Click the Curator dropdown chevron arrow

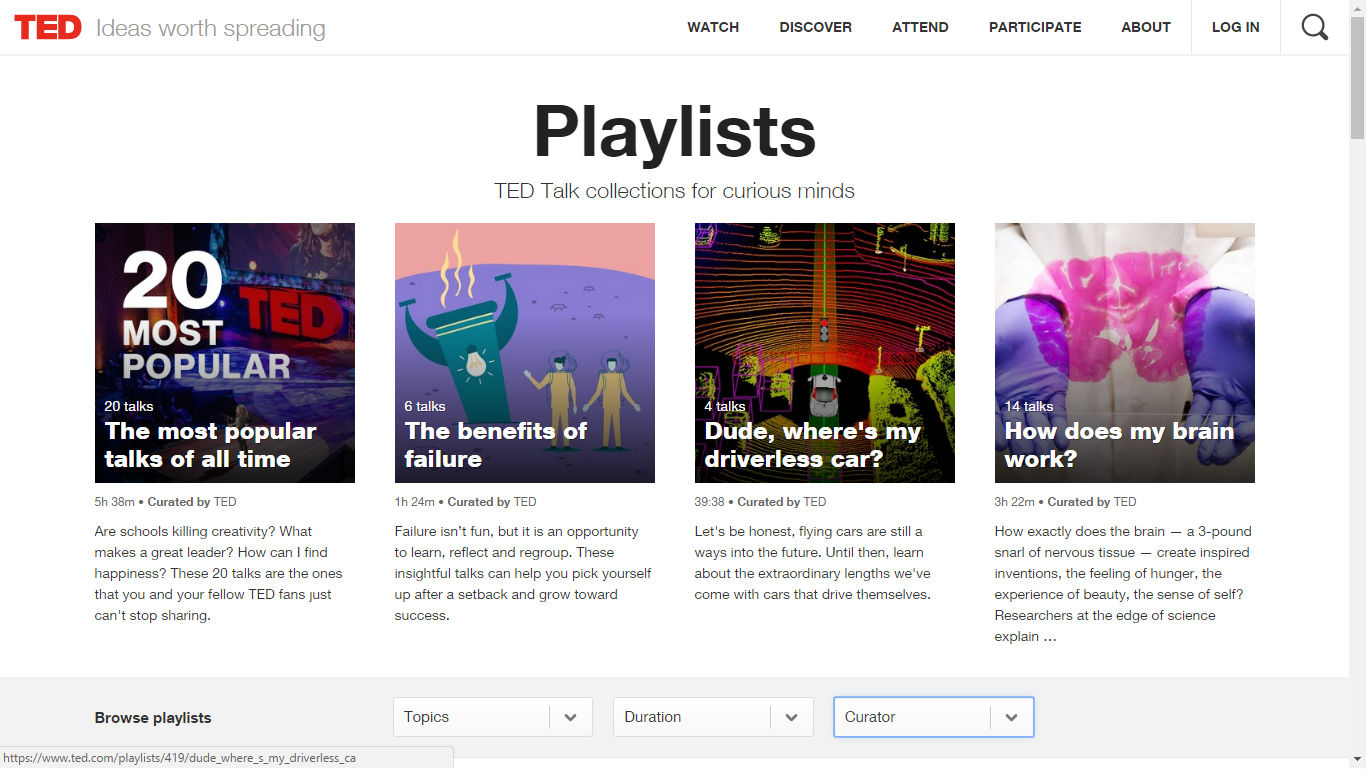click(x=1011, y=717)
